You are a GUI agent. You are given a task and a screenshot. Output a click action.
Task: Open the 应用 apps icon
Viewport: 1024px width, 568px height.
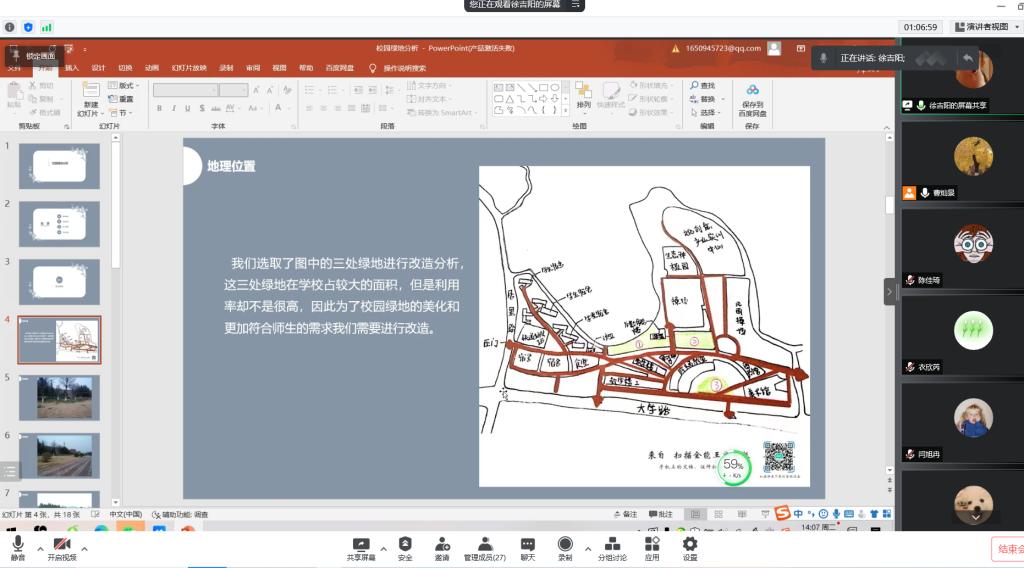coord(652,544)
